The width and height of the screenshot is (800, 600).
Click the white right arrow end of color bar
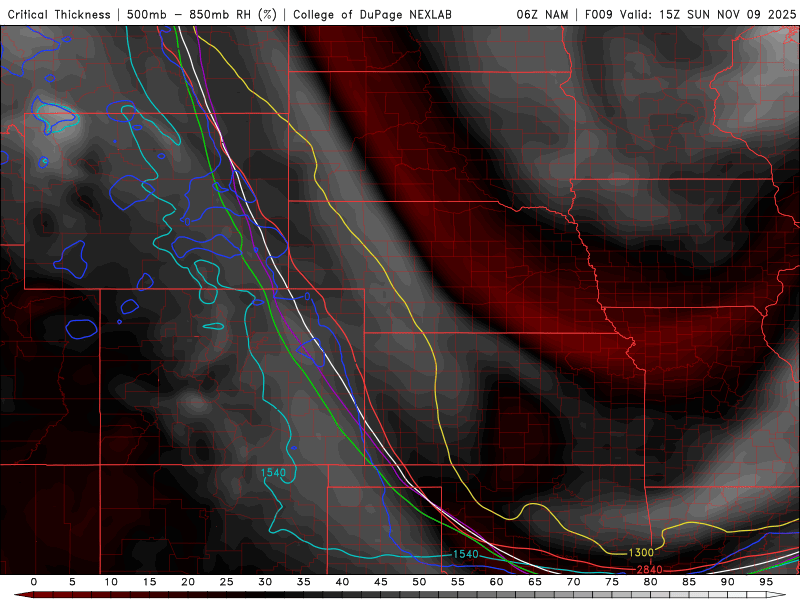click(777, 595)
